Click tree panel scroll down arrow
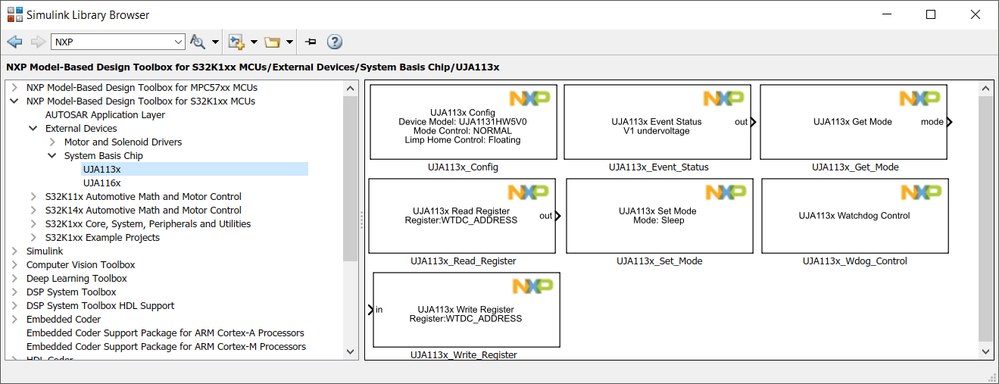 tap(350, 351)
